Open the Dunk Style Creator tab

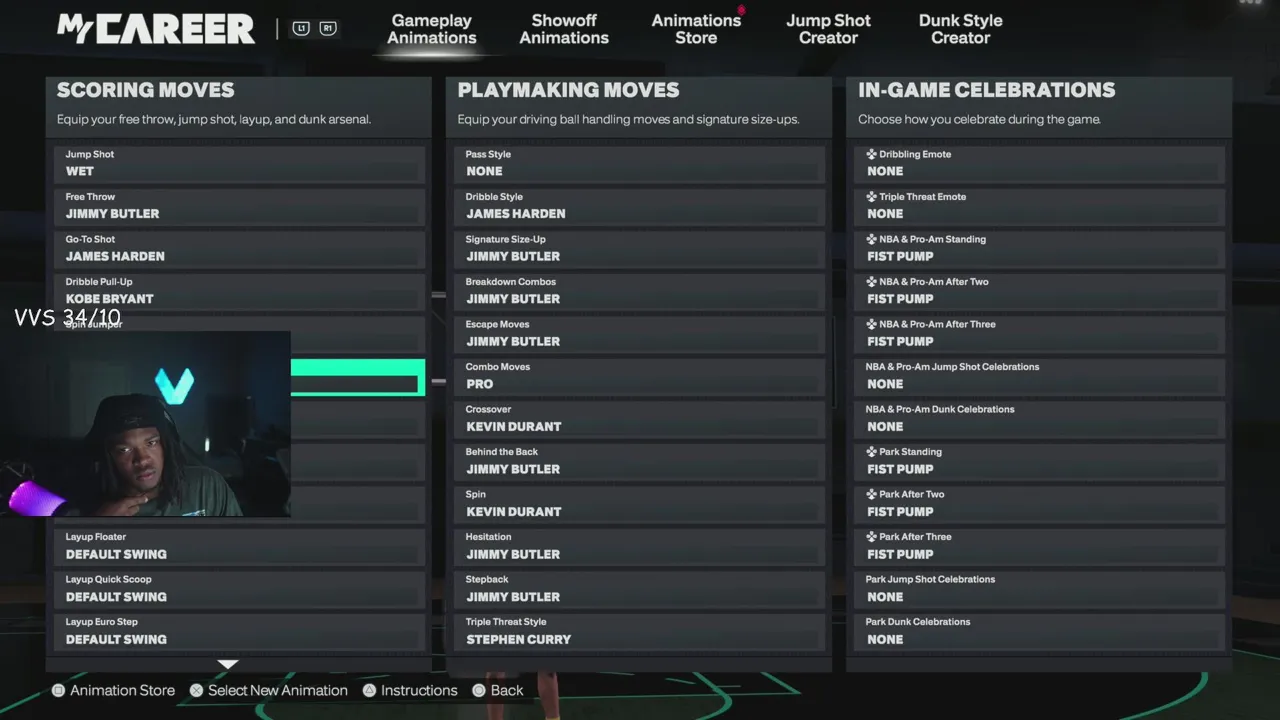tap(961, 29)
